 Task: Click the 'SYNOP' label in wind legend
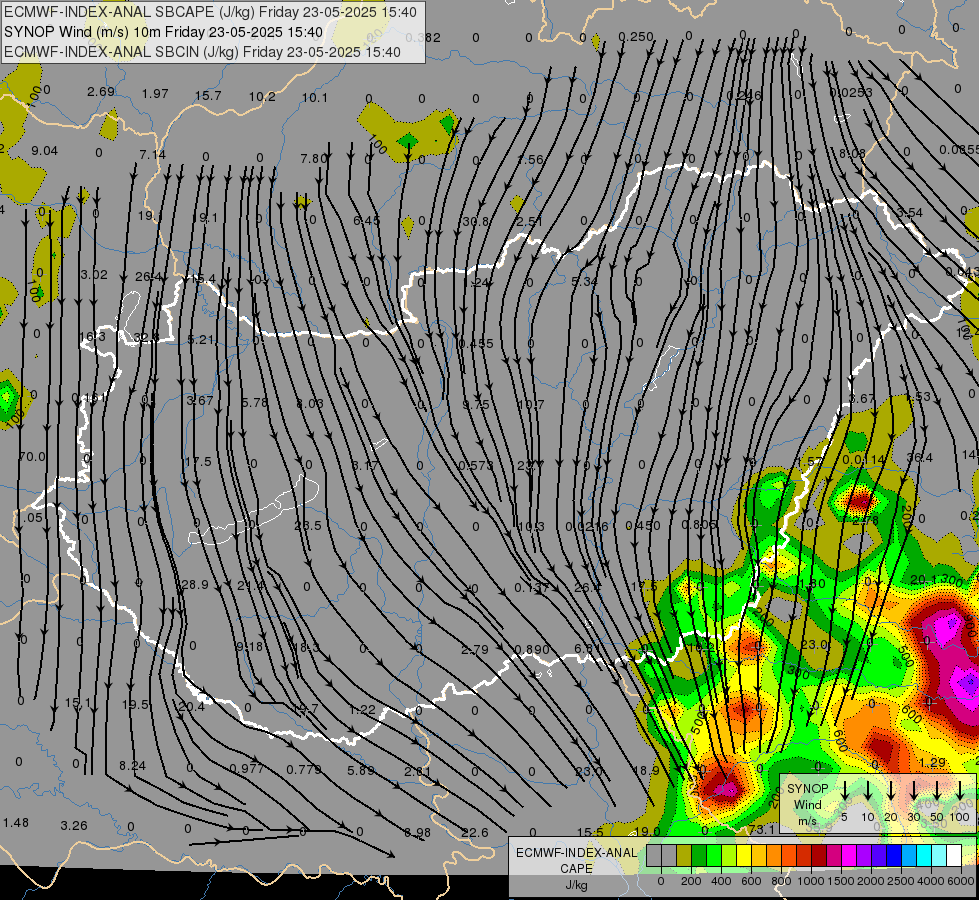tap(807, 788)
